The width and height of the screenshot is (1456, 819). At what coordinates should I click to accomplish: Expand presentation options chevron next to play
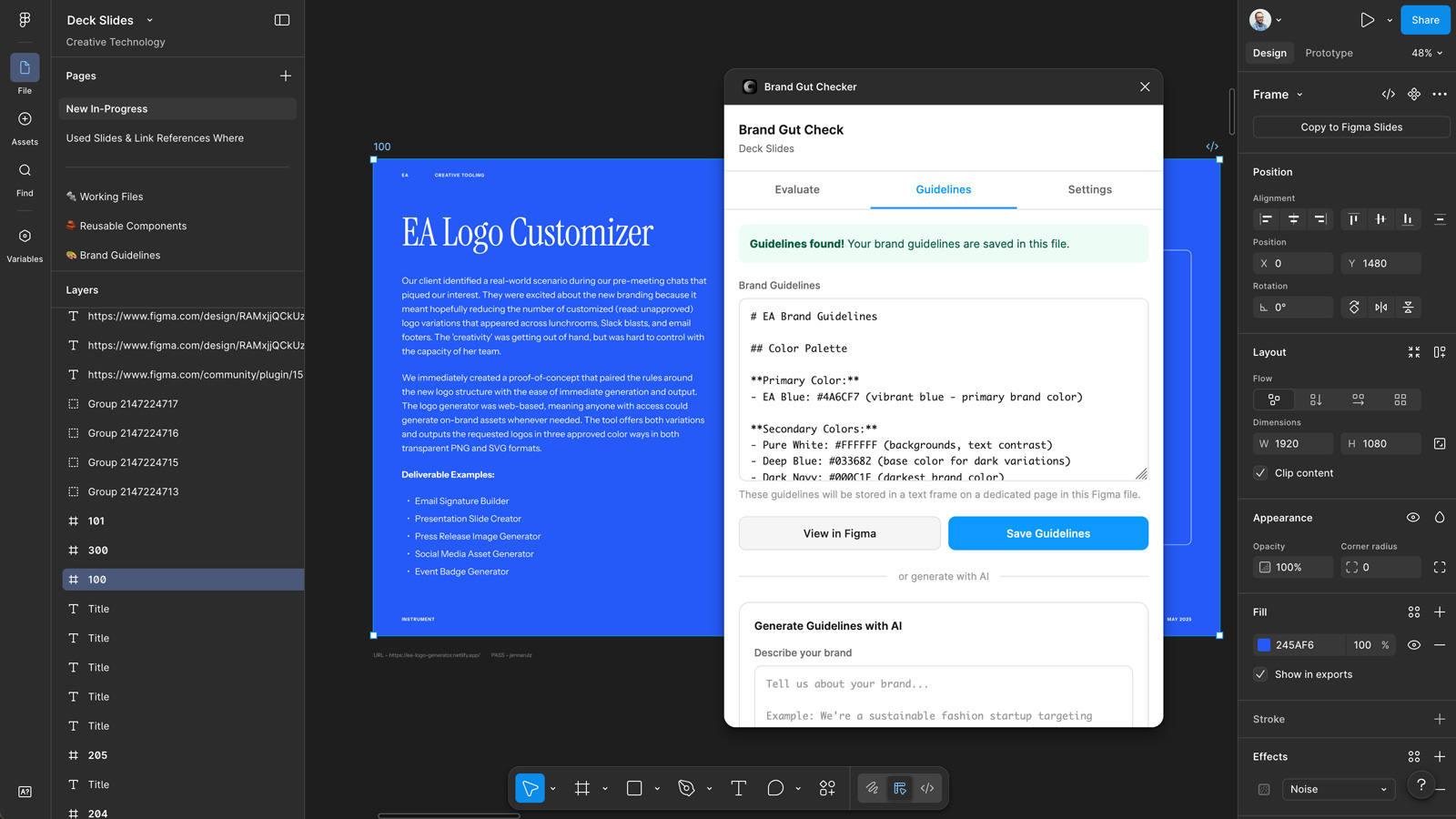click(x=1390, y=20)
